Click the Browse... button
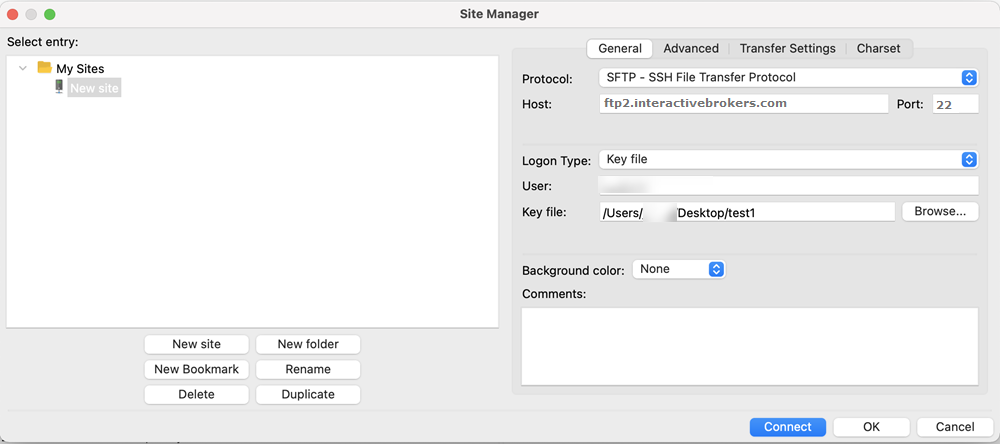The image size is (1000, 444). [940, 212]
